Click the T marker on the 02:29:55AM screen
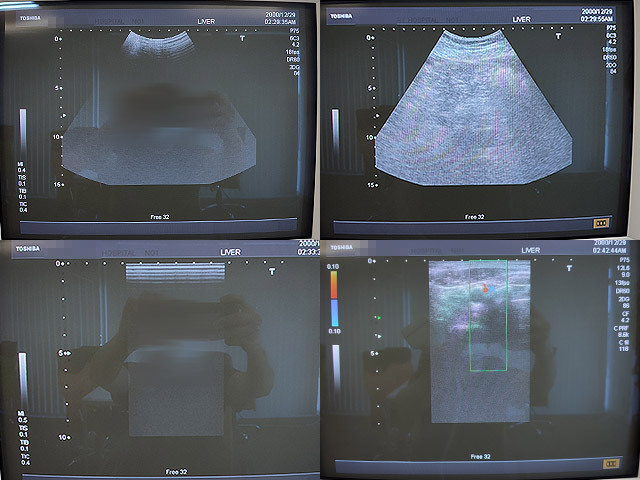This screenshot has width=640, height=480. (558, 36)
